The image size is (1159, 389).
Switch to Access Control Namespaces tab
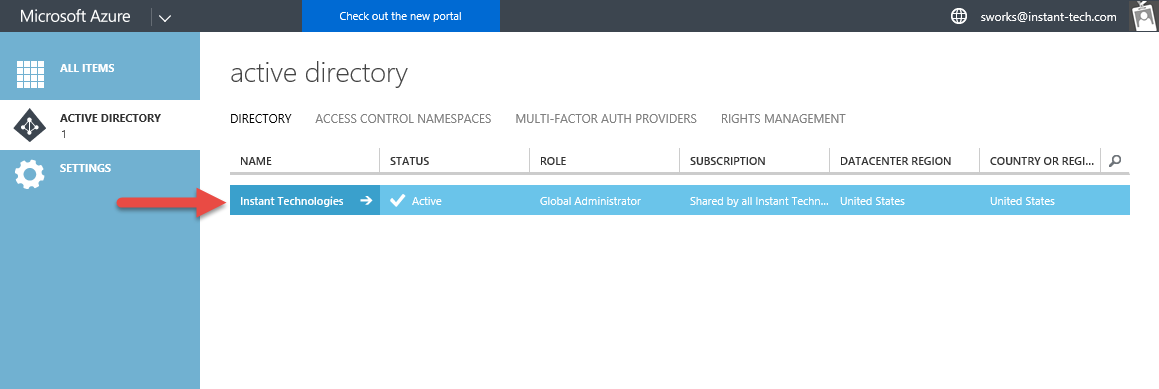pos(403,118)
